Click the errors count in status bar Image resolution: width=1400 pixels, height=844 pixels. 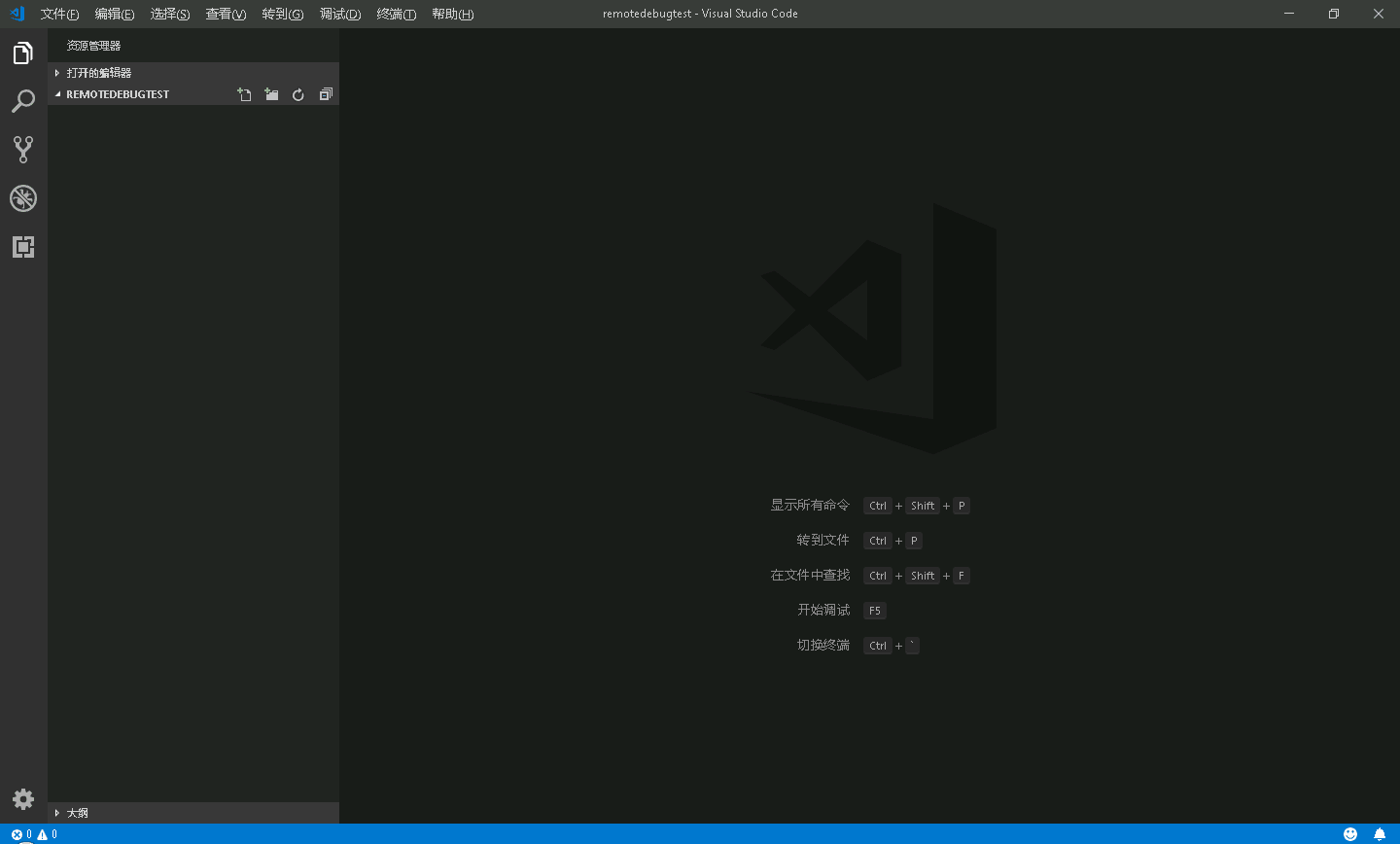[21, 834]
